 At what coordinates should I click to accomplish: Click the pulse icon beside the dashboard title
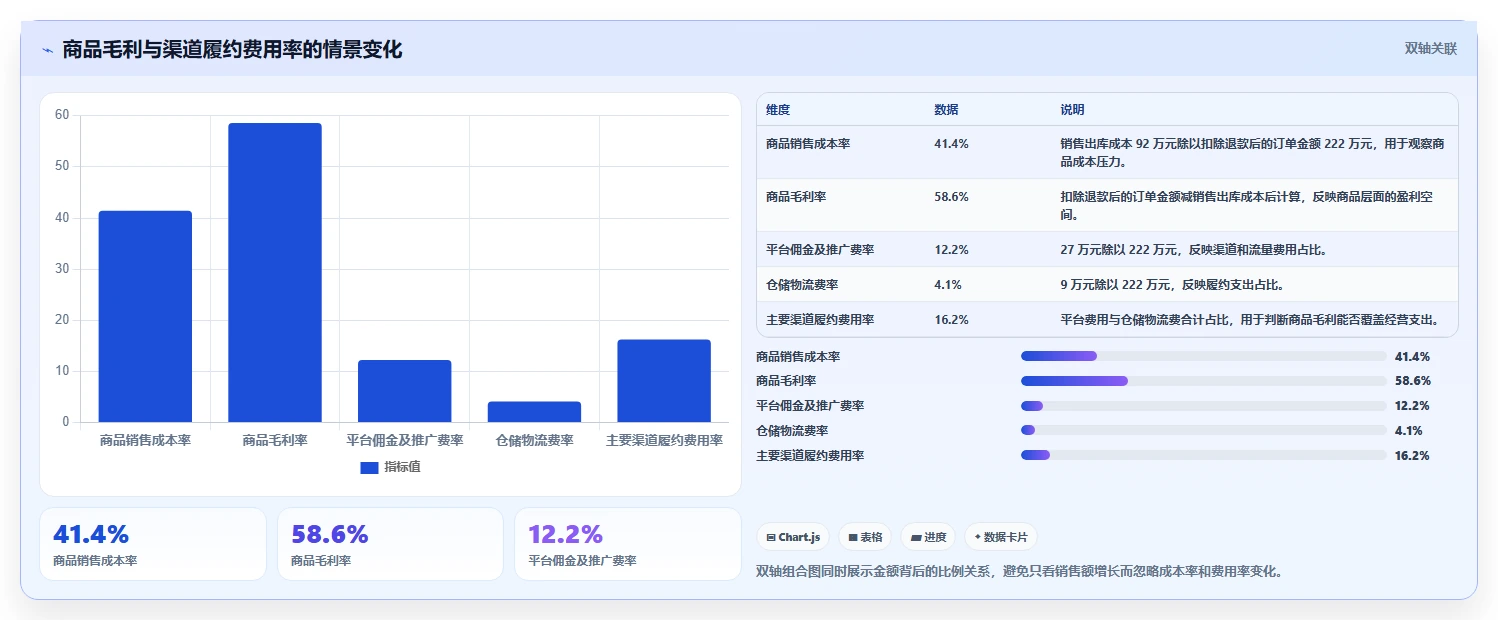coord(47,50)
